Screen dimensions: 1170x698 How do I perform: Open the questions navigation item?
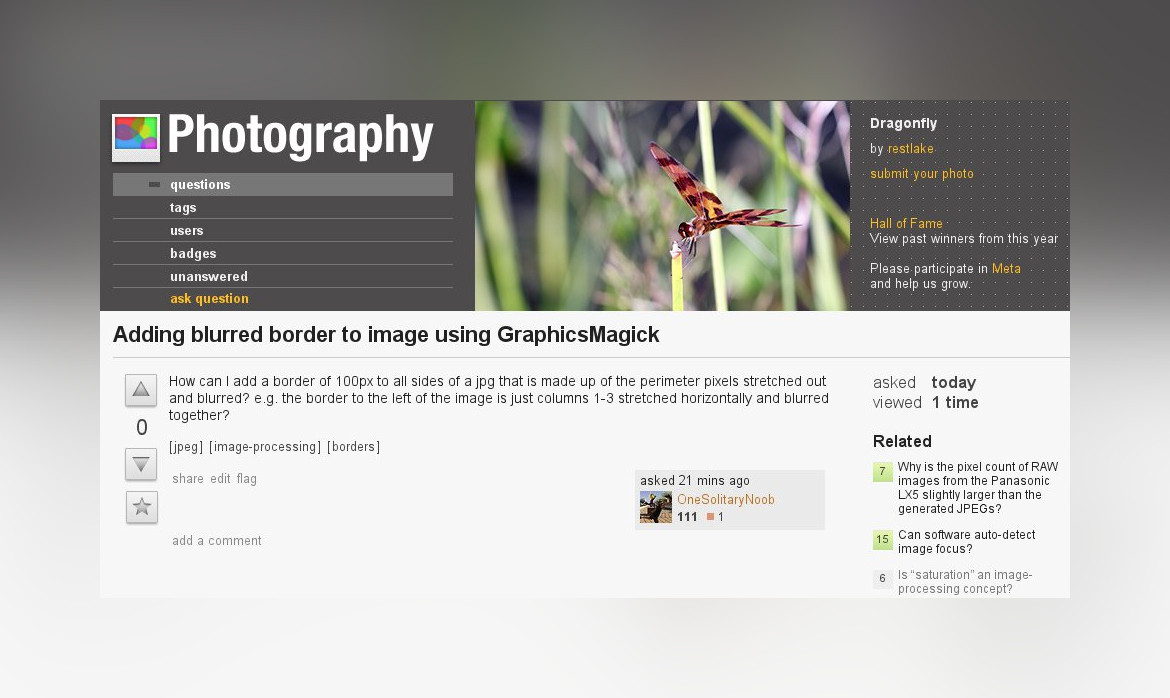[x=283, y=184]
